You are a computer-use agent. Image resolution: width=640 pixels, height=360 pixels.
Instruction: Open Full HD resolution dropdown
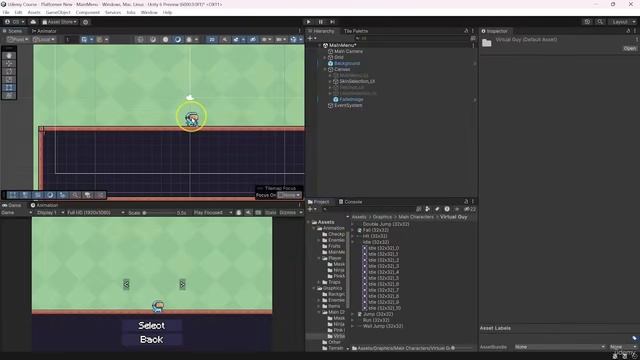point(96,213)
